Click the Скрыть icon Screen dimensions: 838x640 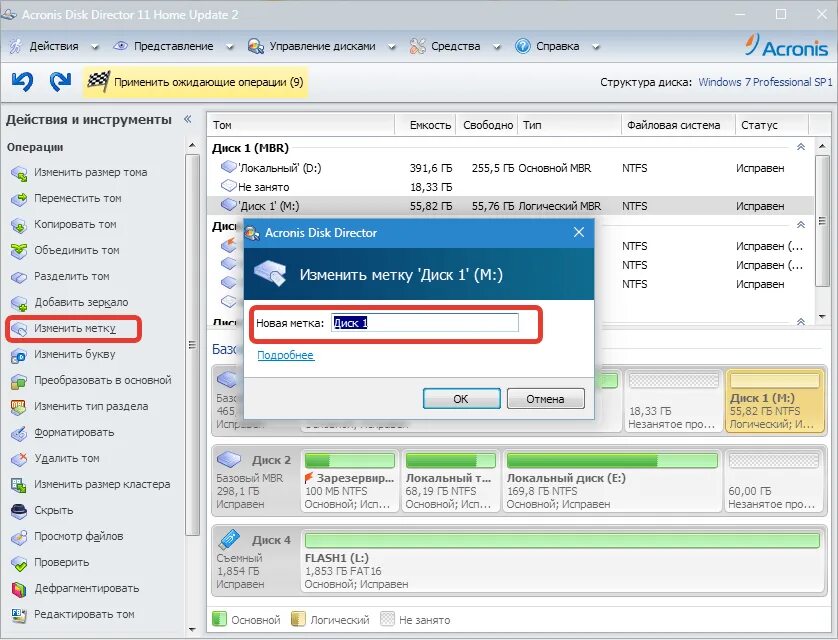tap(19, 511)
